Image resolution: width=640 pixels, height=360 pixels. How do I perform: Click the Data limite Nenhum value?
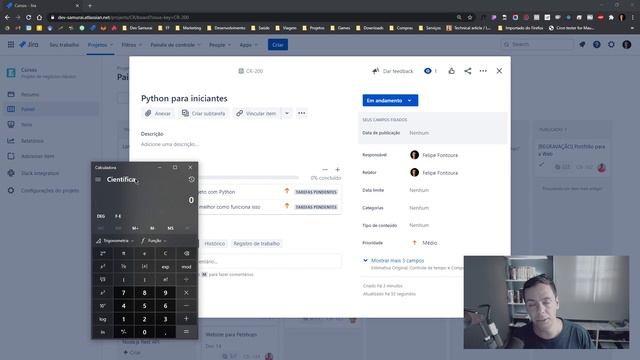tap(419, 190)
